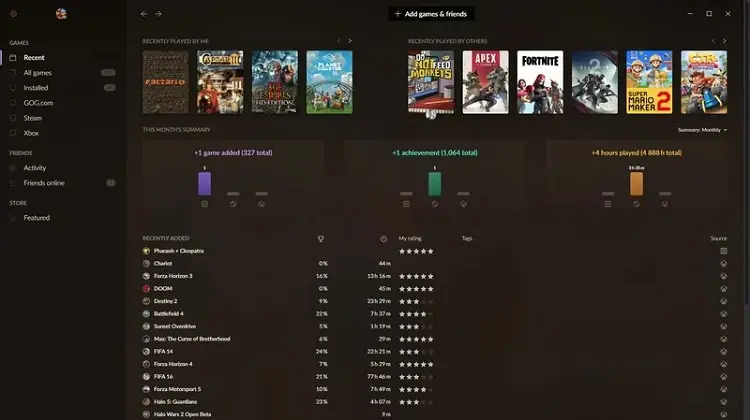Click orange hours played bar
This screenshot has width=750, height=420.
[636, 184]
